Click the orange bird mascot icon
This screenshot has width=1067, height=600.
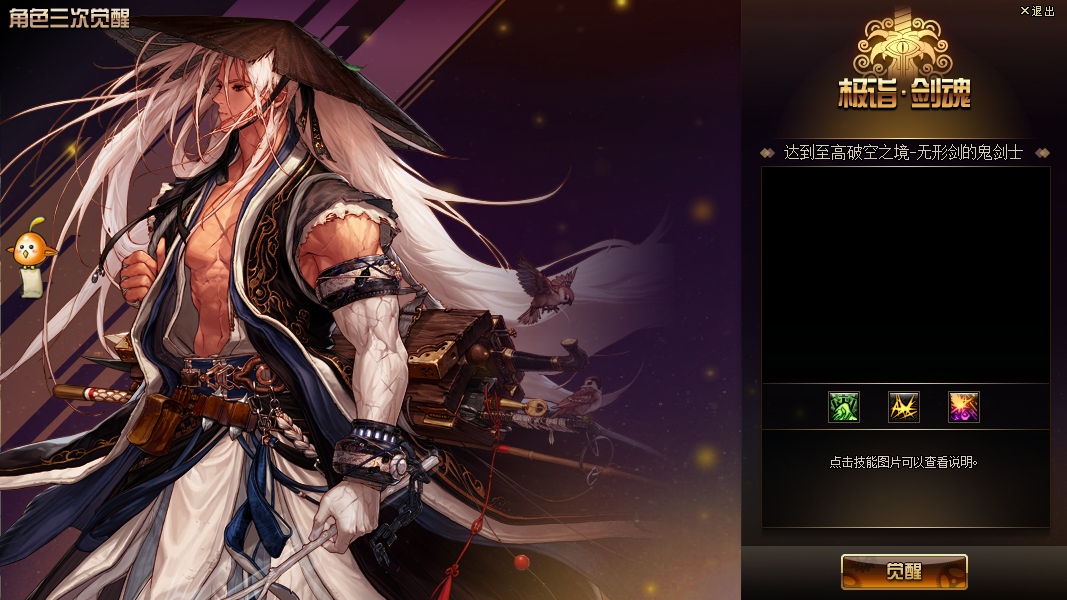click(31, 244)
